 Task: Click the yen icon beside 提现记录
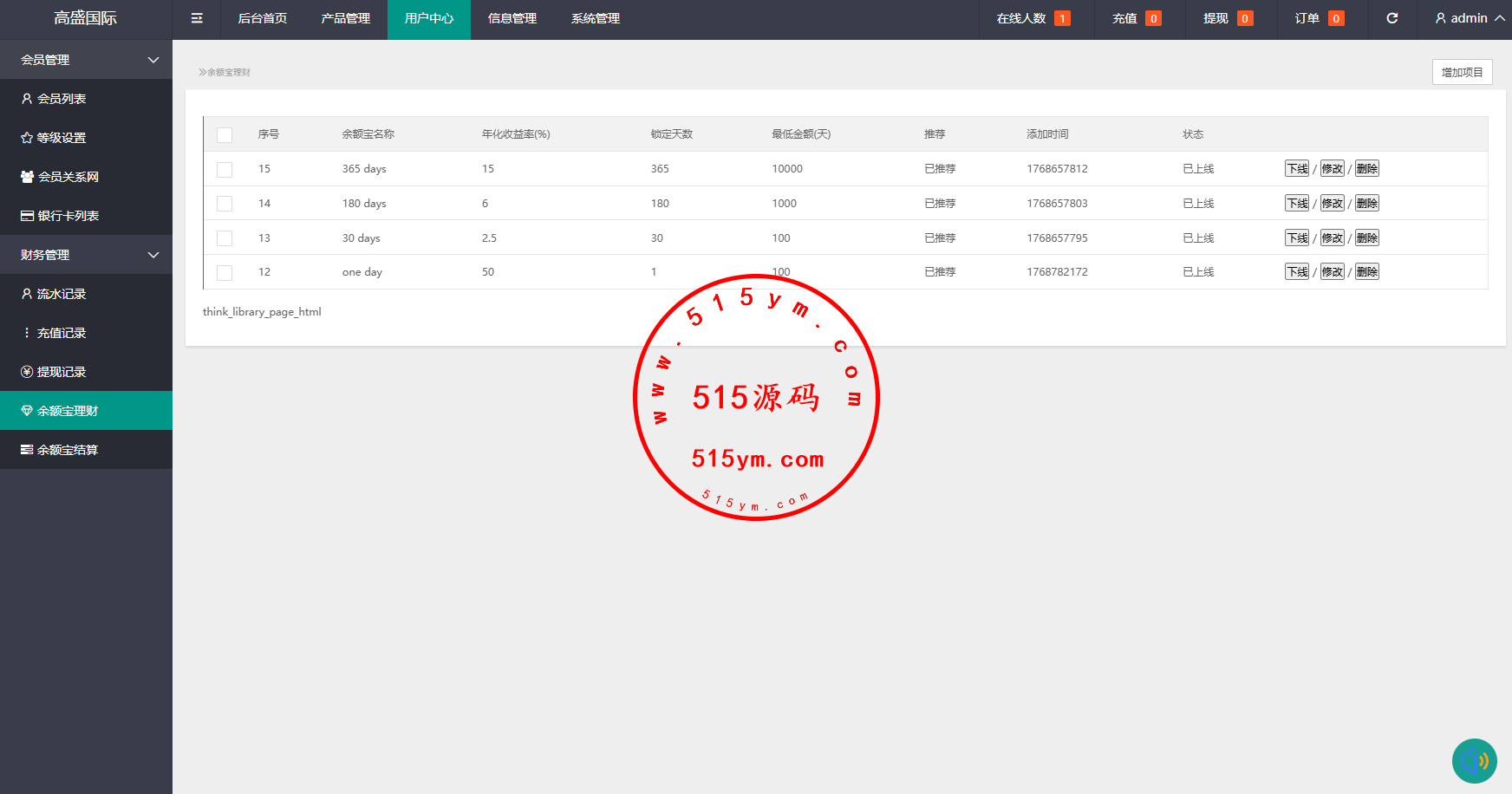(x=27, y=372)
